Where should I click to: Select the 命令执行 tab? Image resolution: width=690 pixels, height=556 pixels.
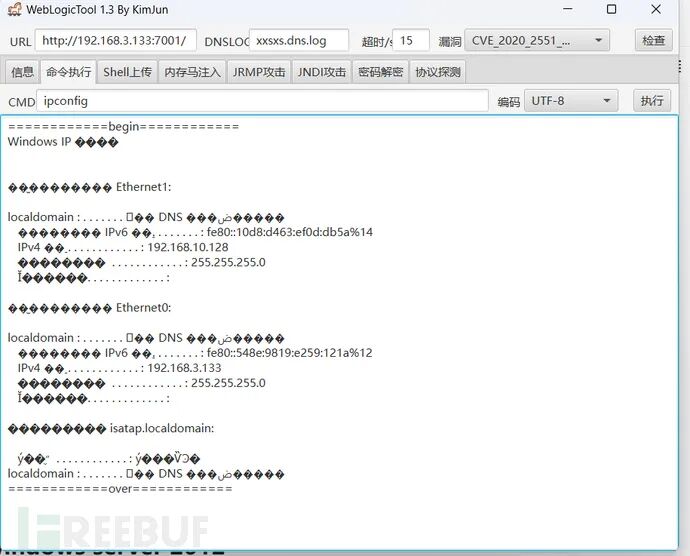click(69, 72)
